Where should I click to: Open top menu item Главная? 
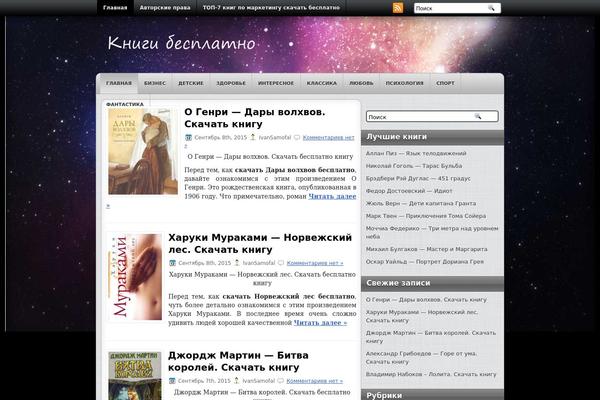point(115,8)
